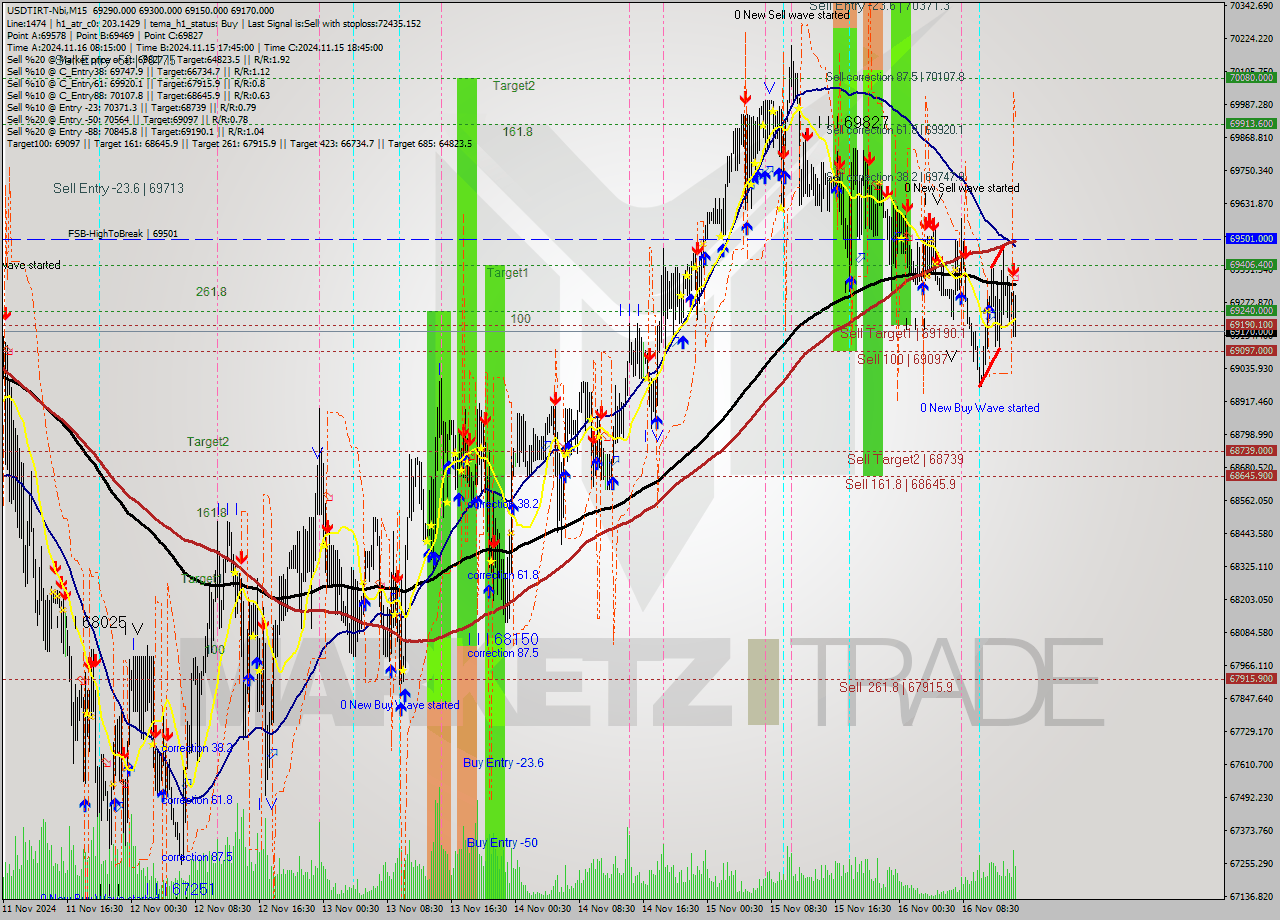Select the '16 Nov 08:30' time axis label

(988, 909)
